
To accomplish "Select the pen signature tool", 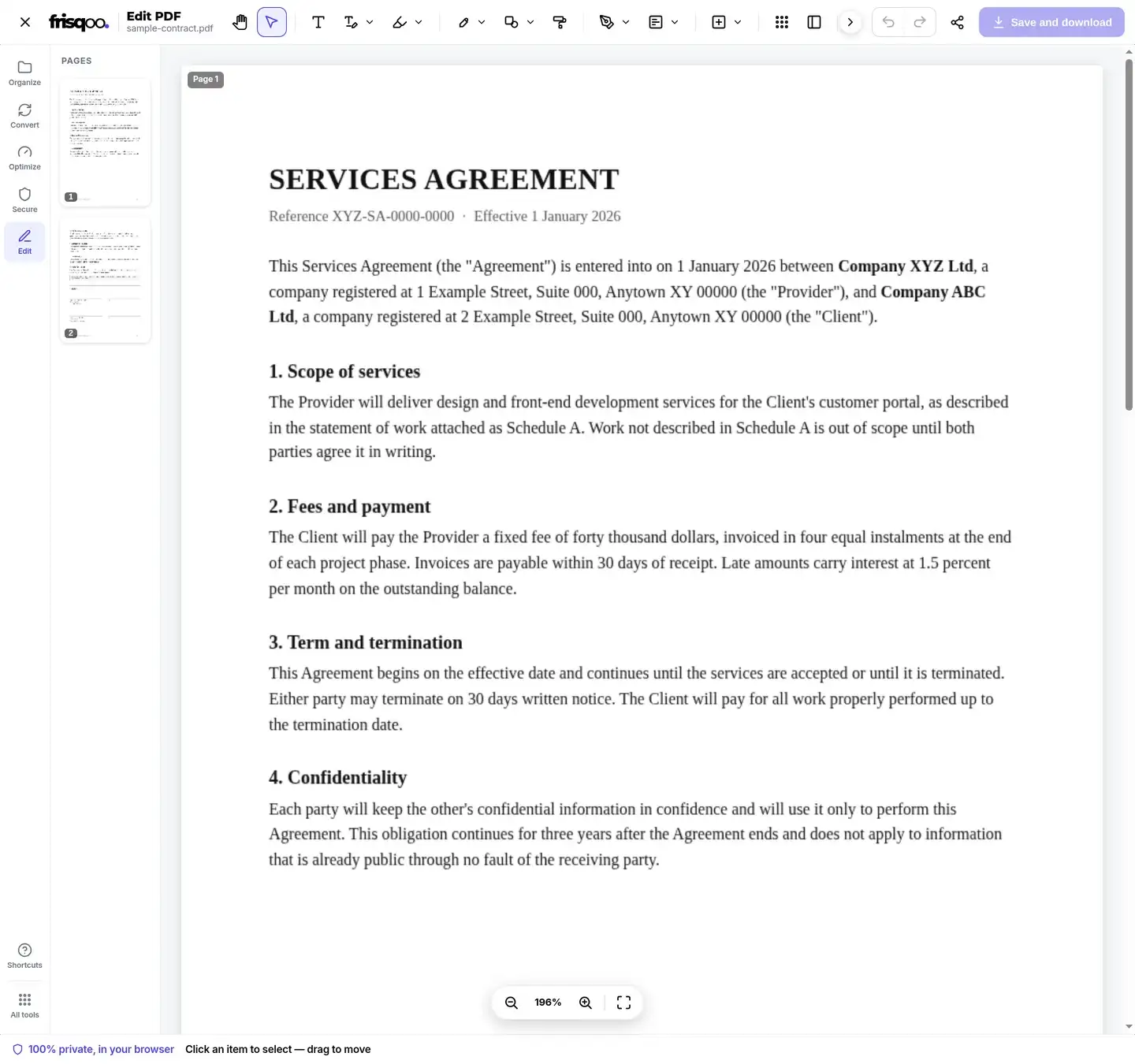I will 607,22.
